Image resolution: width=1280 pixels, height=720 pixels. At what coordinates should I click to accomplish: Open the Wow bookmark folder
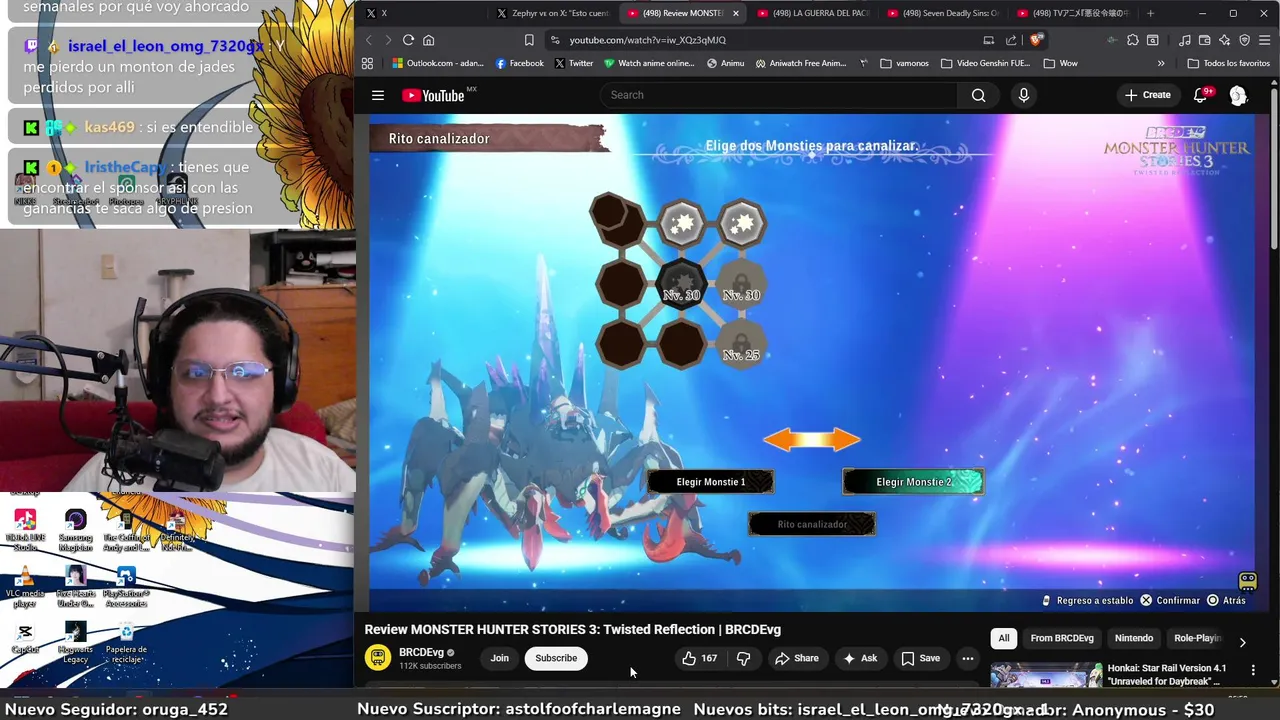(1060, 63)
